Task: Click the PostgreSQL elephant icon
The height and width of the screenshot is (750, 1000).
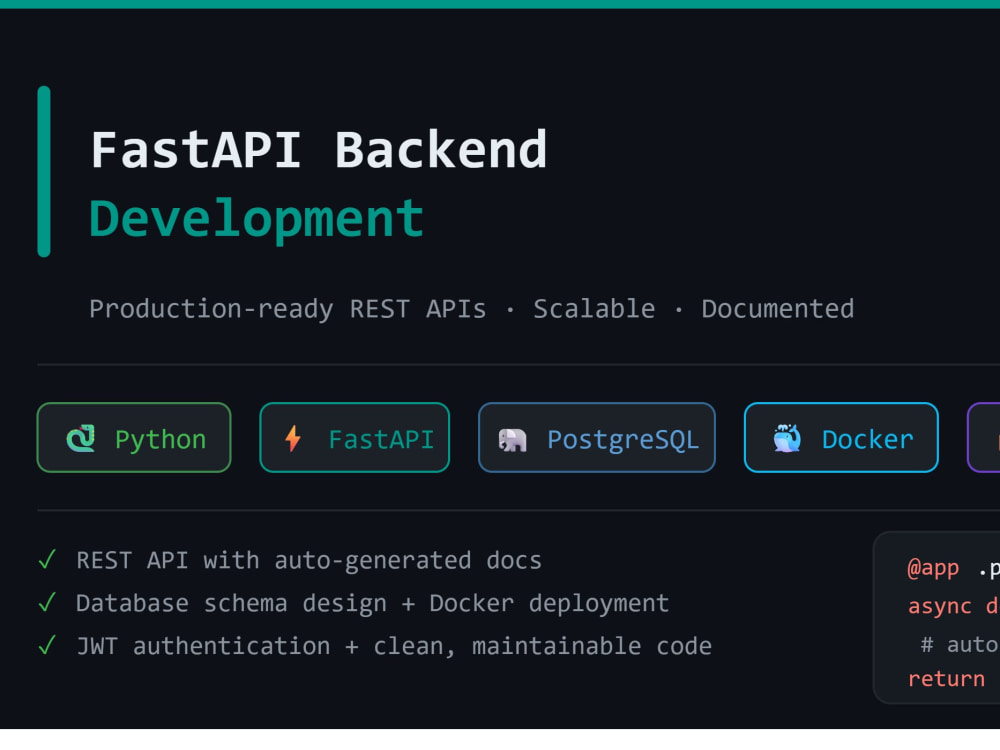Action: click(x=512, y=439)
